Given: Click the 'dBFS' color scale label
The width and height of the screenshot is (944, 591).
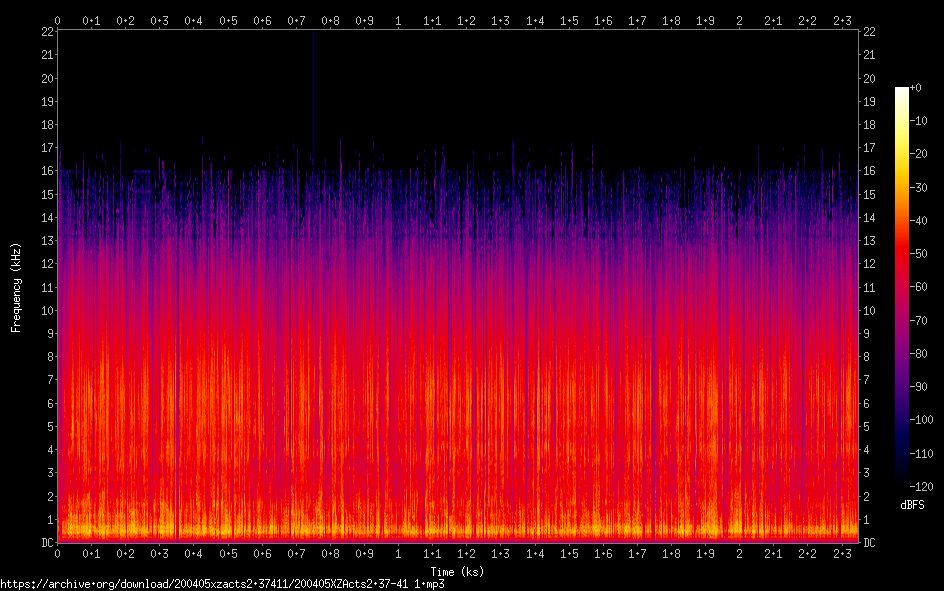Looking at the screenshot, I should coord(912,505).
